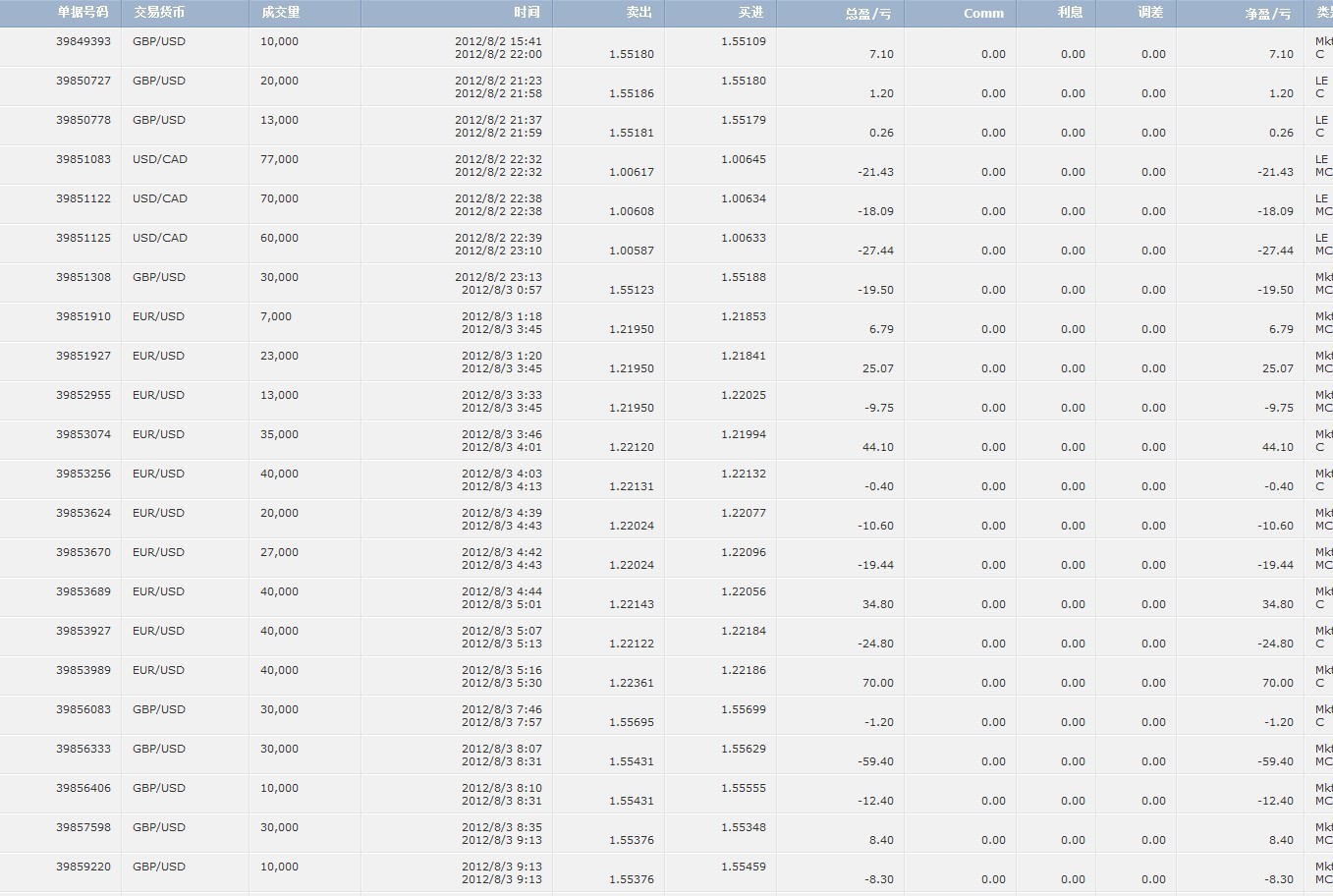1333x896 pixels.
Task: Click the 卖出 column header
Action: coord(608,13)
